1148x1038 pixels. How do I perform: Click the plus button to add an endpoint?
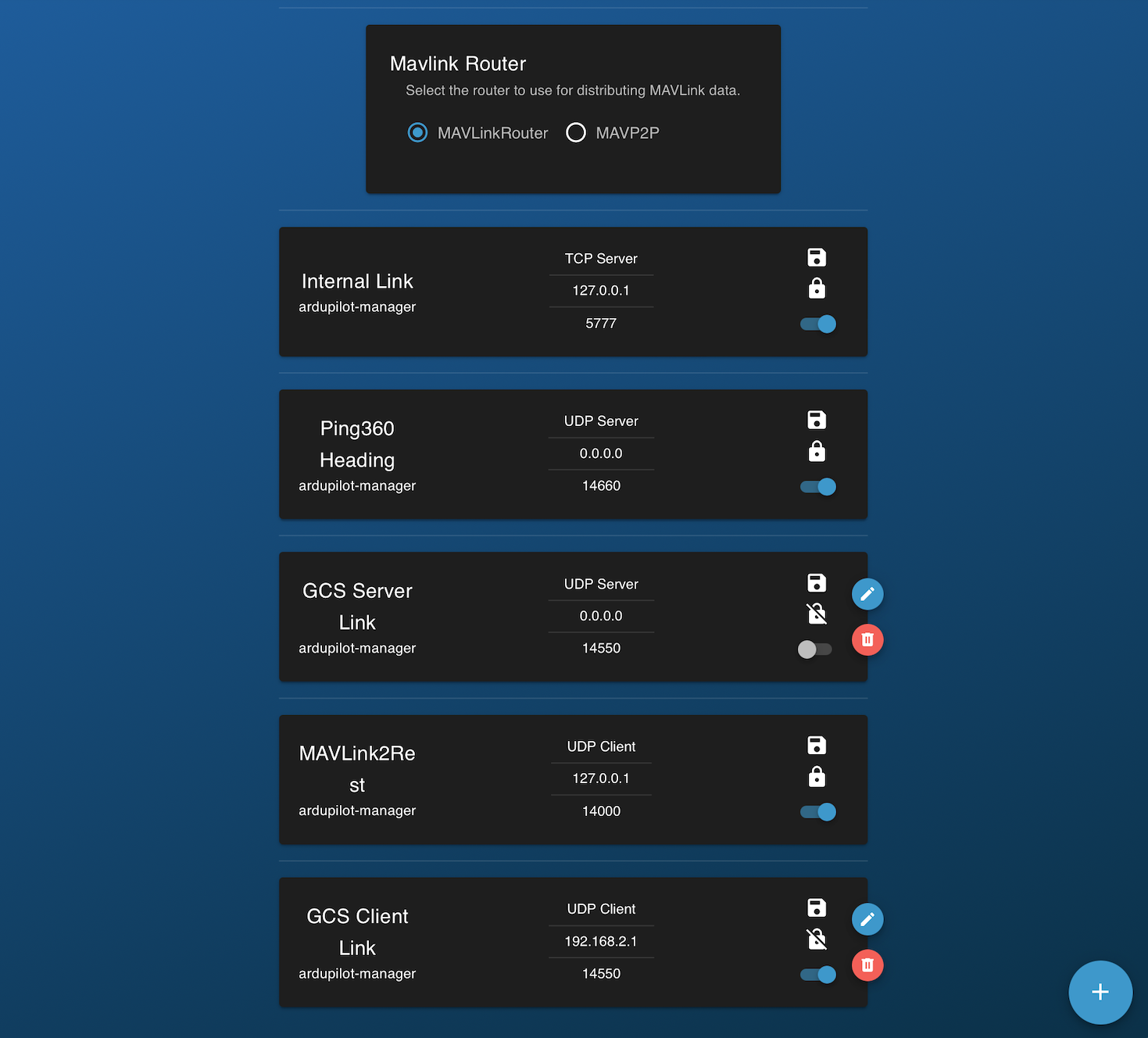[x=1100, y=993]
